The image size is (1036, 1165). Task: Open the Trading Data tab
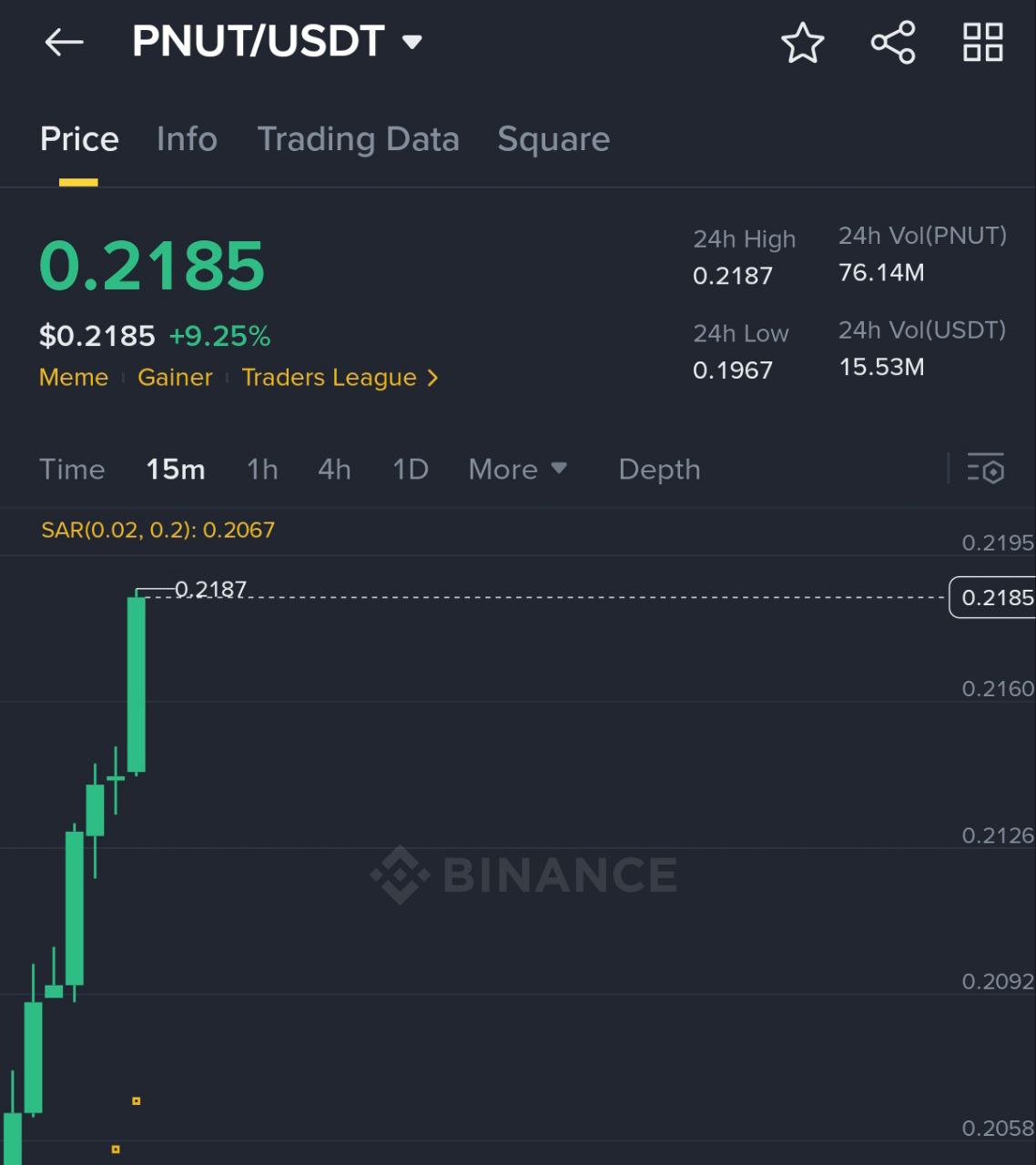[x=358, y=139]
